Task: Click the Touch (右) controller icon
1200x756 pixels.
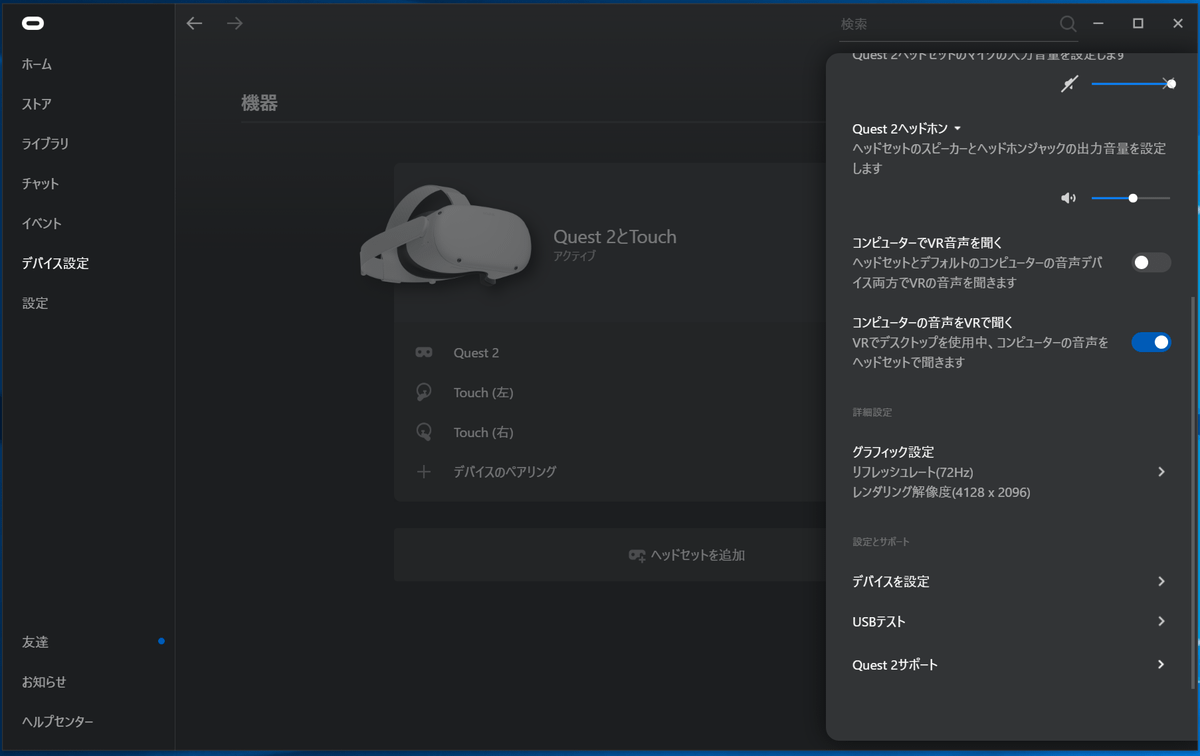Action: [x=424, y=432]
